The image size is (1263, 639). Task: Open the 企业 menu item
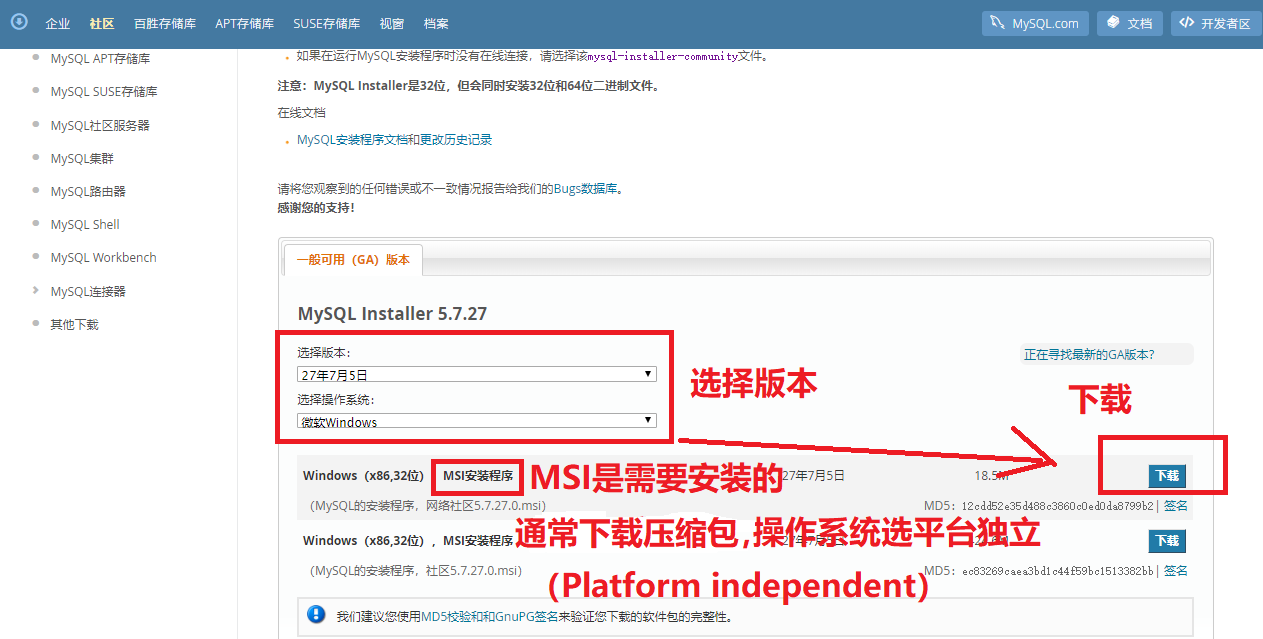[x=58, y=23]
